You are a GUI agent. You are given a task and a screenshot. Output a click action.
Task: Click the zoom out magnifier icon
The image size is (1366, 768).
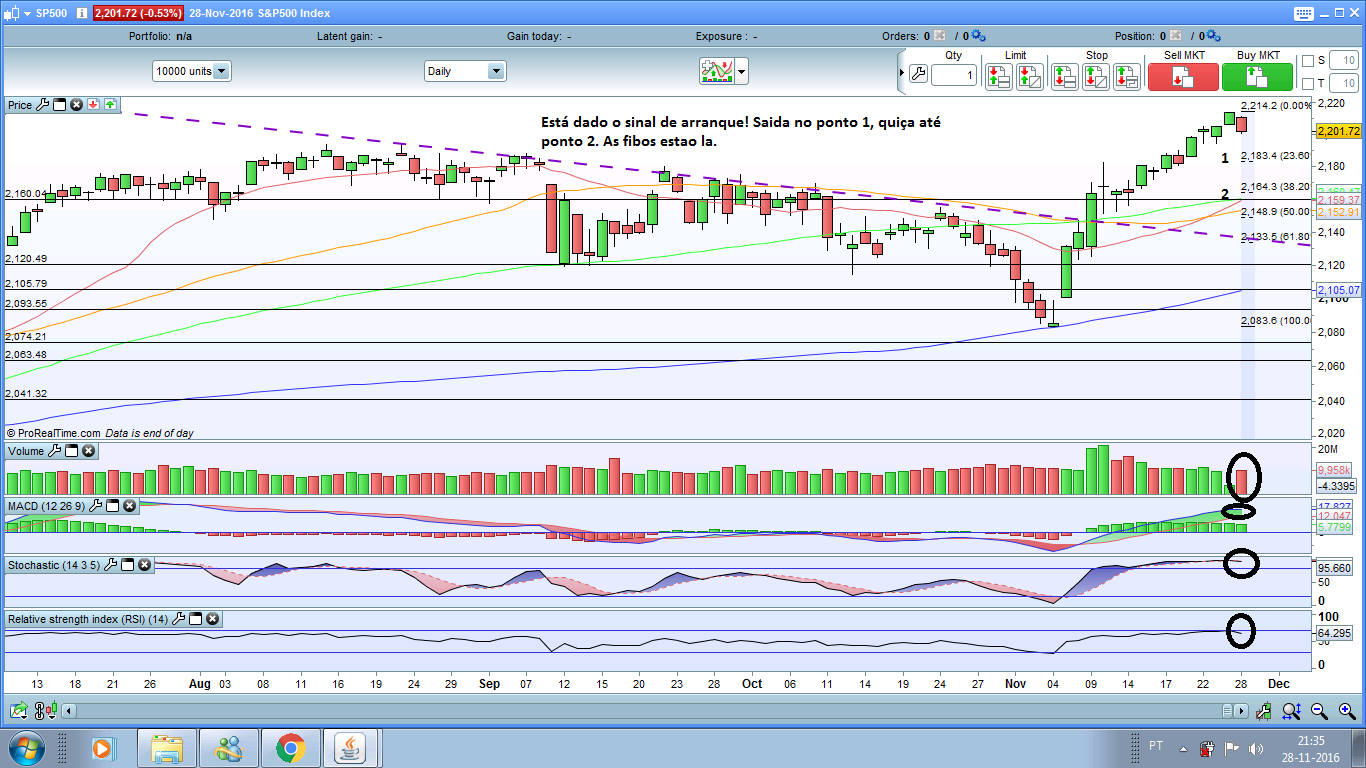click(x=1319, y=711)
